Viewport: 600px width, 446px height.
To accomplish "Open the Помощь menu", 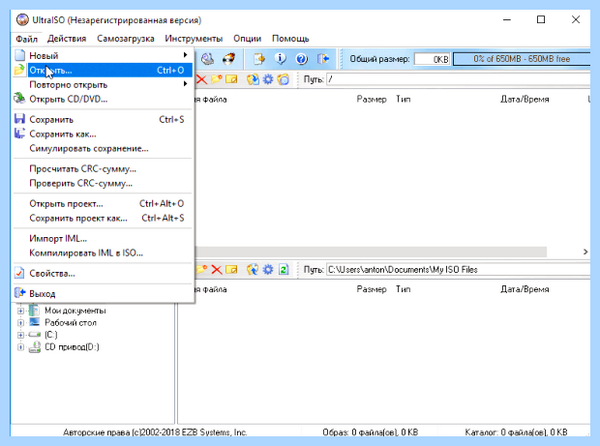I will pos(290,39).
